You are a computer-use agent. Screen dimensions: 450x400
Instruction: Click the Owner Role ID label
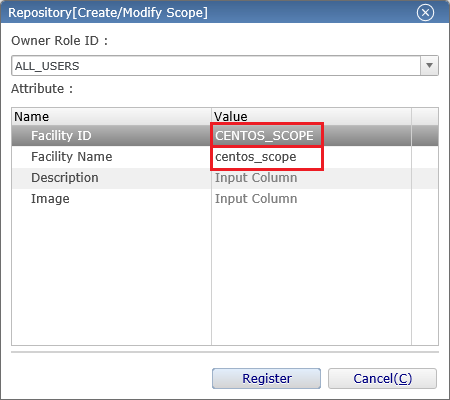point(59,41)
